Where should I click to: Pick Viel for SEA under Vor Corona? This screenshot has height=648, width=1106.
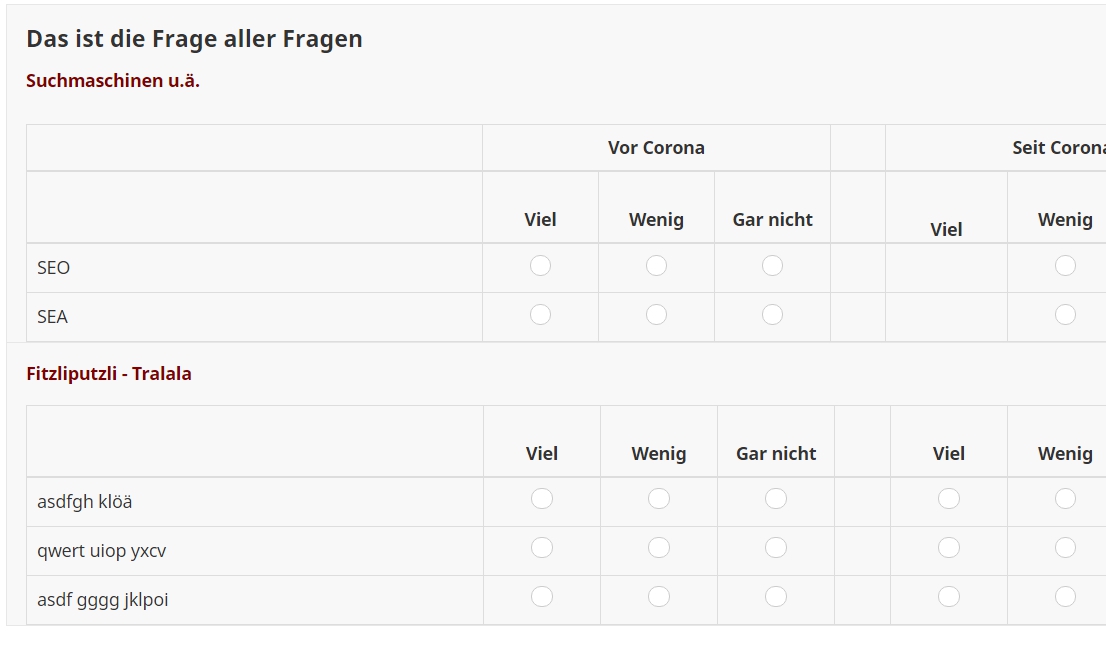(540, 315)
